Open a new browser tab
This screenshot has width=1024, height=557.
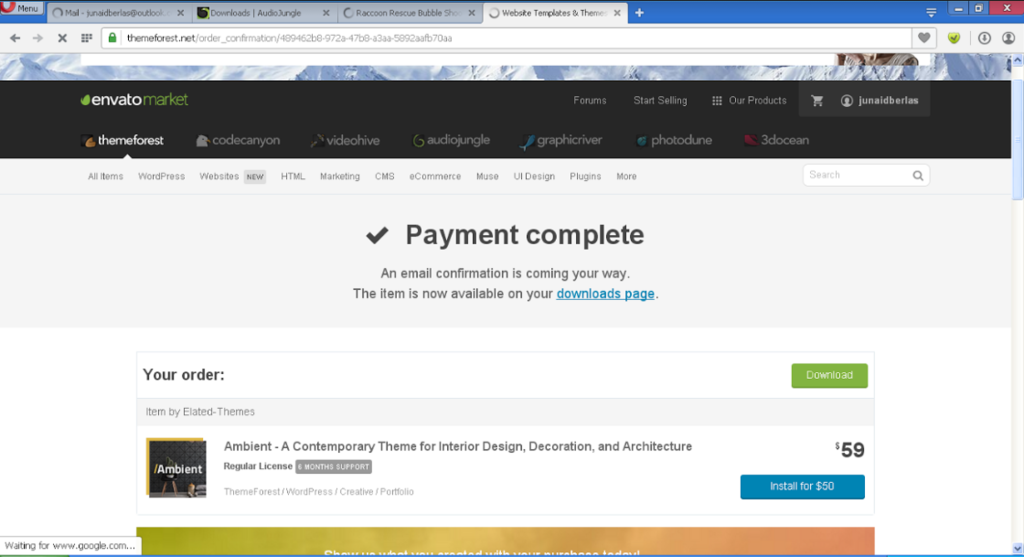click(x=639, y=12)
